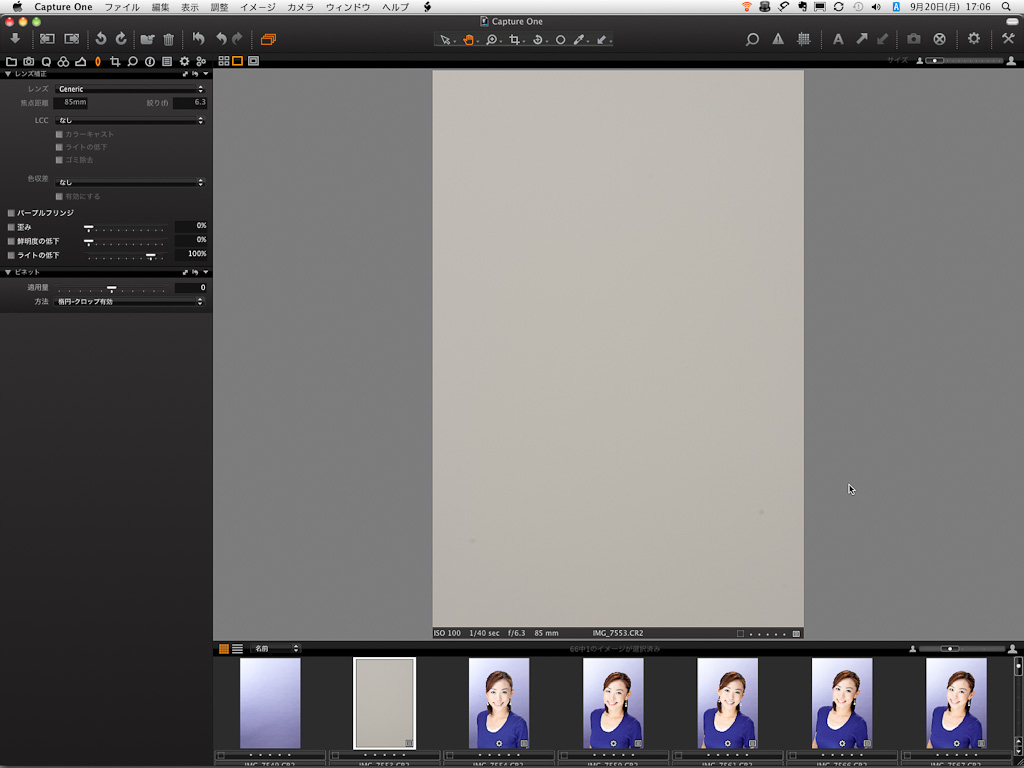Select the first portrait thumbnail in filmstrip

tap(498, 702)
